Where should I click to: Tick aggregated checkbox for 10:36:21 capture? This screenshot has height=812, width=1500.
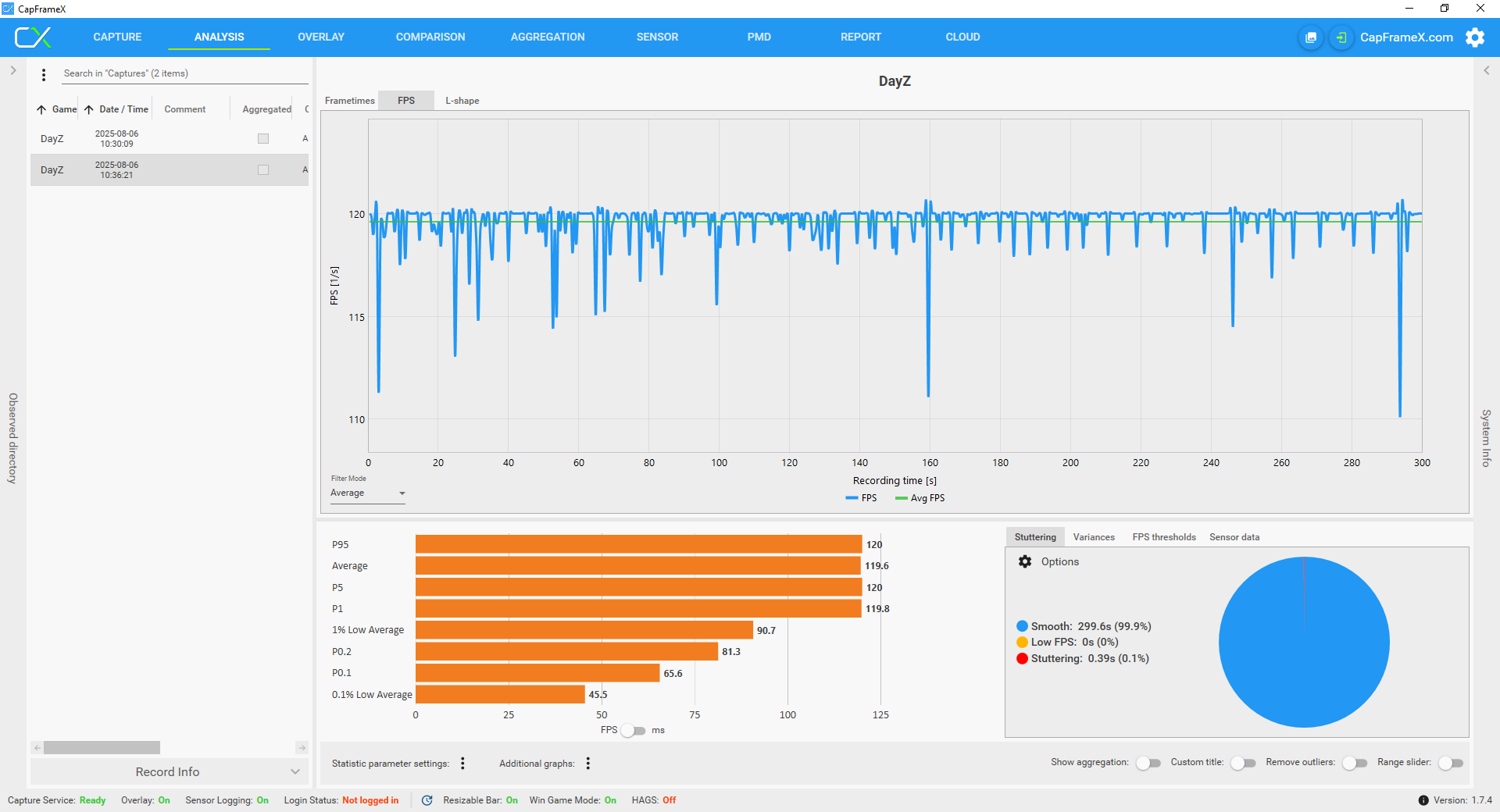click(x=263, y=169)
